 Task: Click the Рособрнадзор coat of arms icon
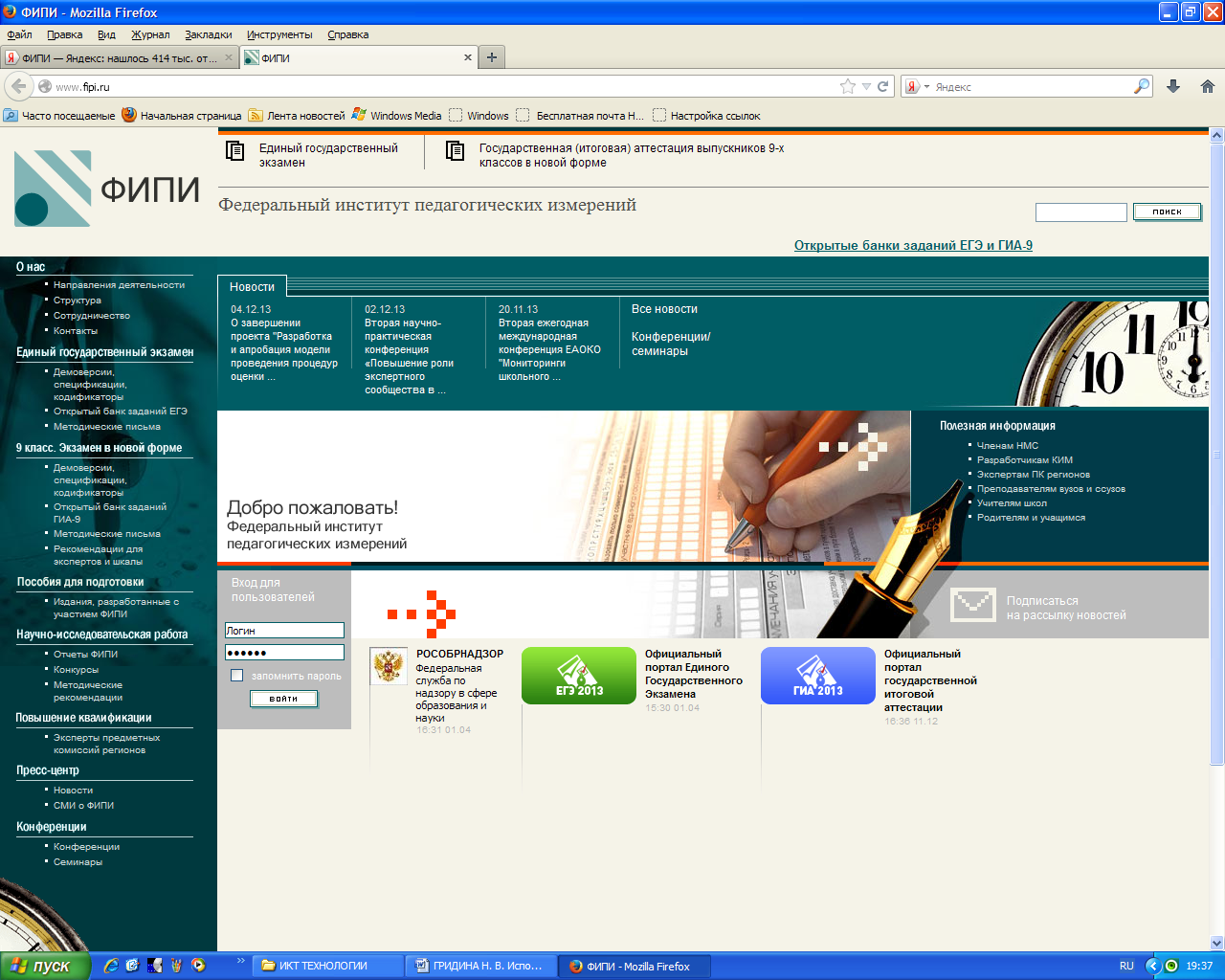click(x=389, y=666)
